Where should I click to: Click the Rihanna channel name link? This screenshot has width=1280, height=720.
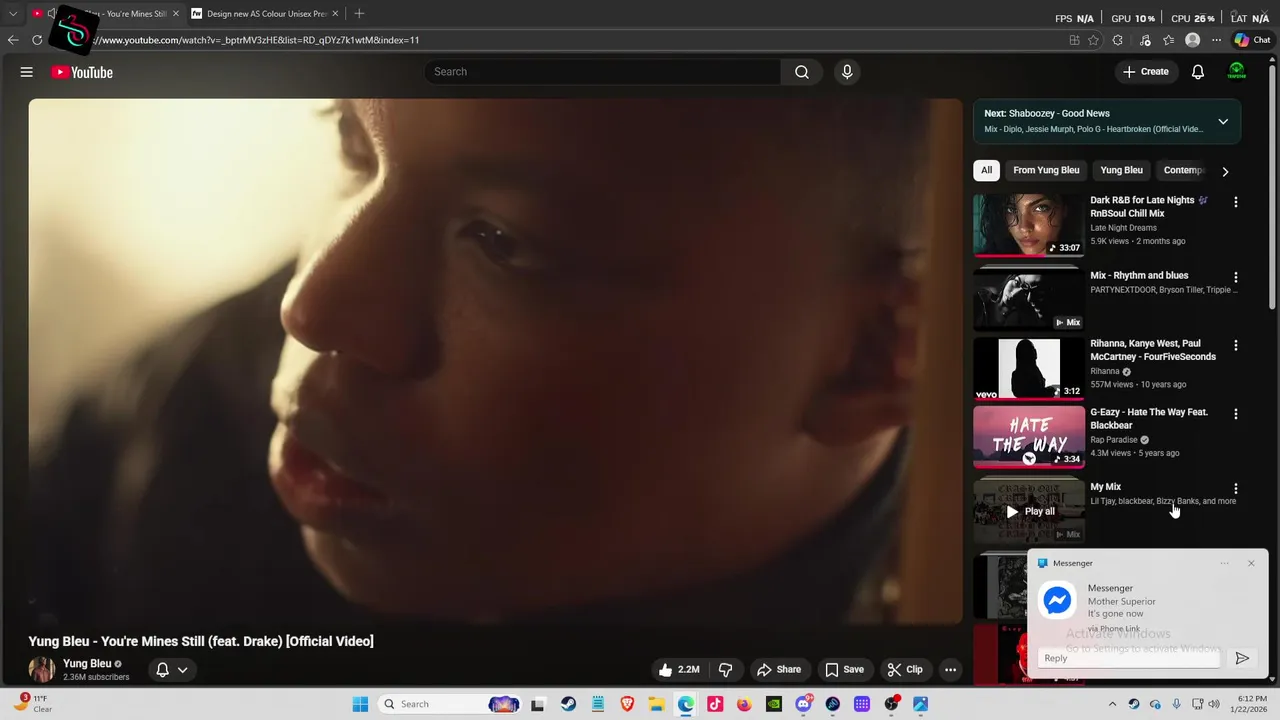coord(1104,371)
